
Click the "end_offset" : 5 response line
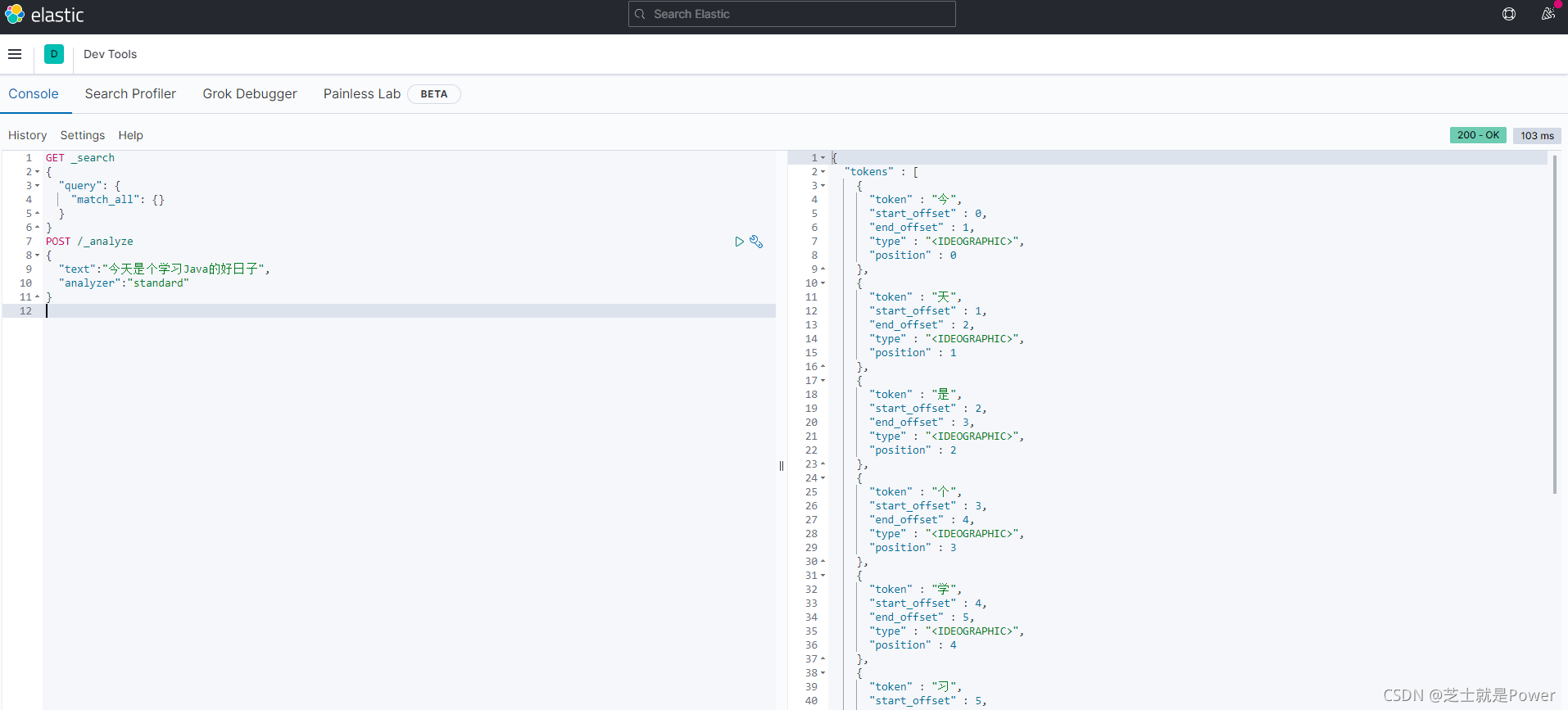coord(922,617)
